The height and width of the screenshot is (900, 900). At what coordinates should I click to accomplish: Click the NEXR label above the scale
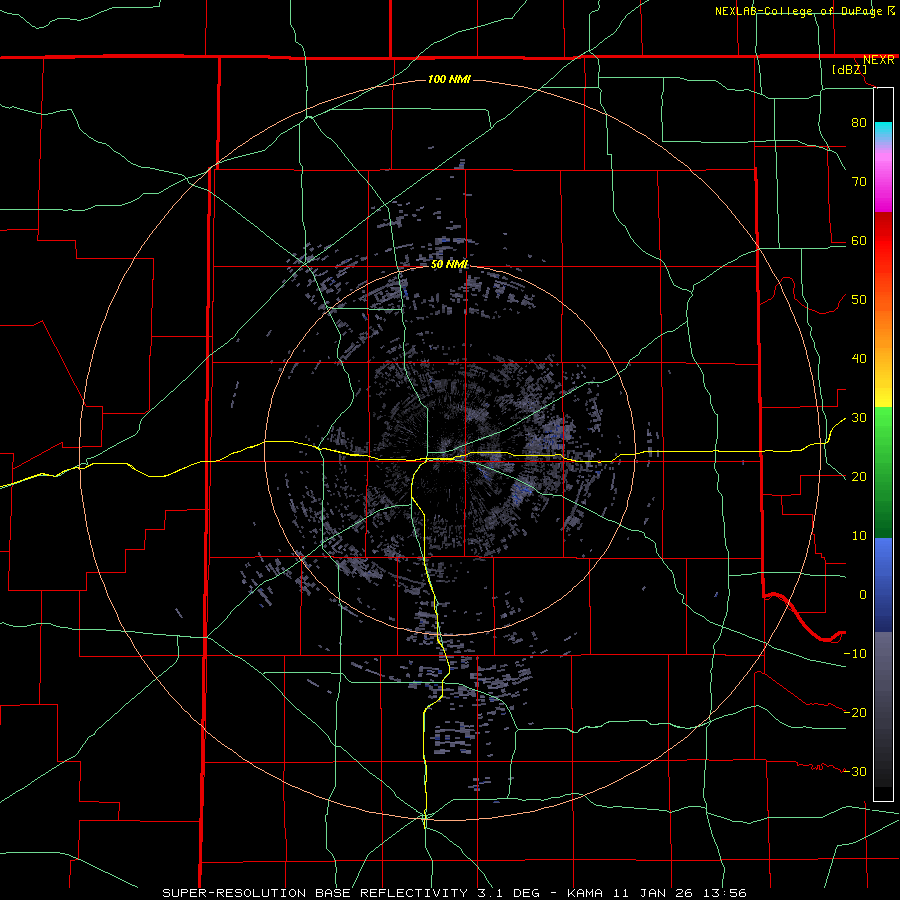pos(878,60)
